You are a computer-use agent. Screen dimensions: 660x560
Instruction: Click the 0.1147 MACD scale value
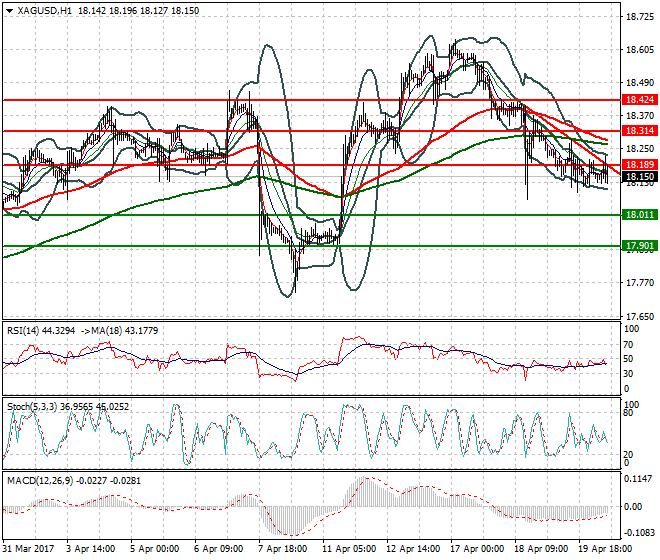(x=638, y=479)
